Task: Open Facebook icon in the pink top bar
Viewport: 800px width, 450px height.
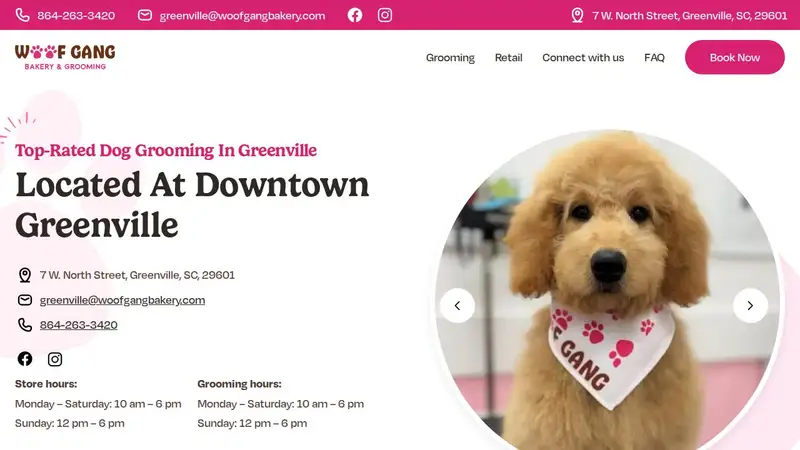Action: (x=355, y=15)
